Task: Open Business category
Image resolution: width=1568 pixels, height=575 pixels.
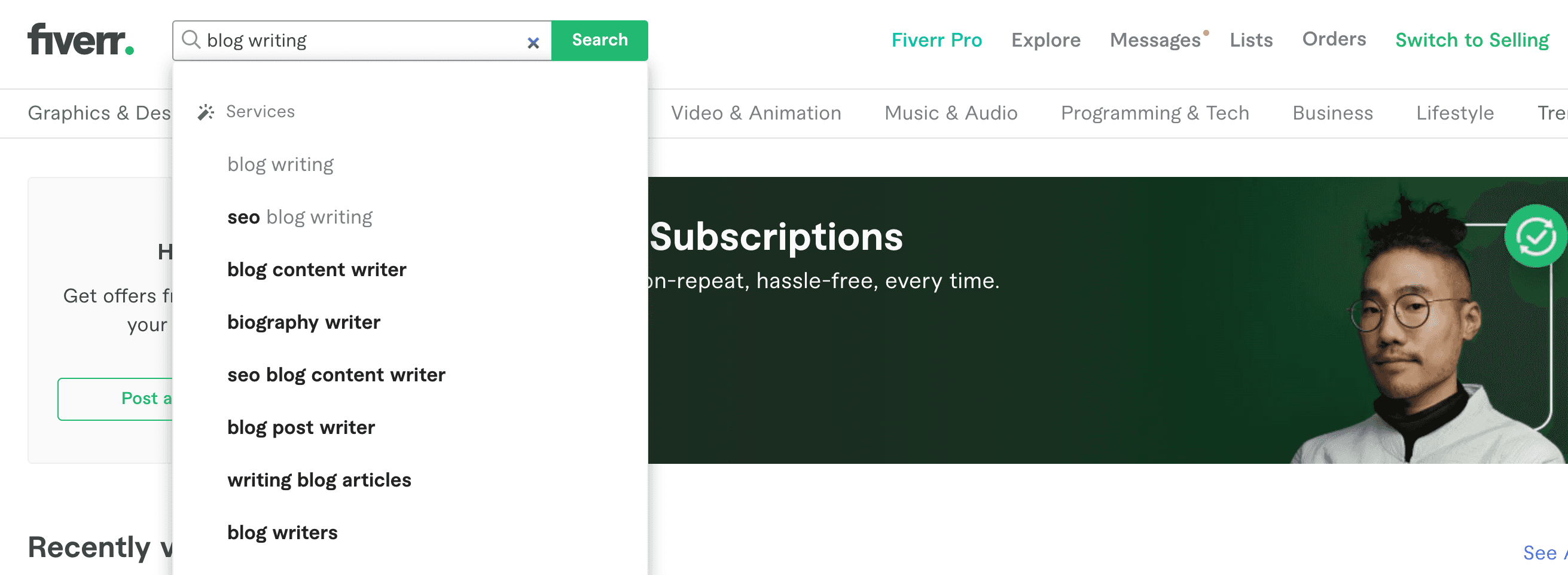Action: (x=1332, y=113)
